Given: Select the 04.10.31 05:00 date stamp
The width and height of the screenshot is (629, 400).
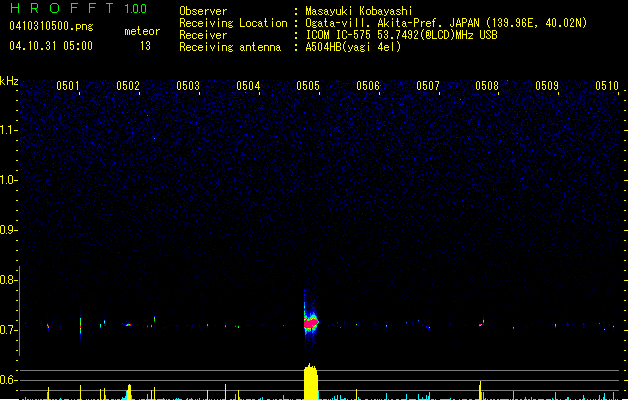Looking at the screenshot, I should 52,46.
